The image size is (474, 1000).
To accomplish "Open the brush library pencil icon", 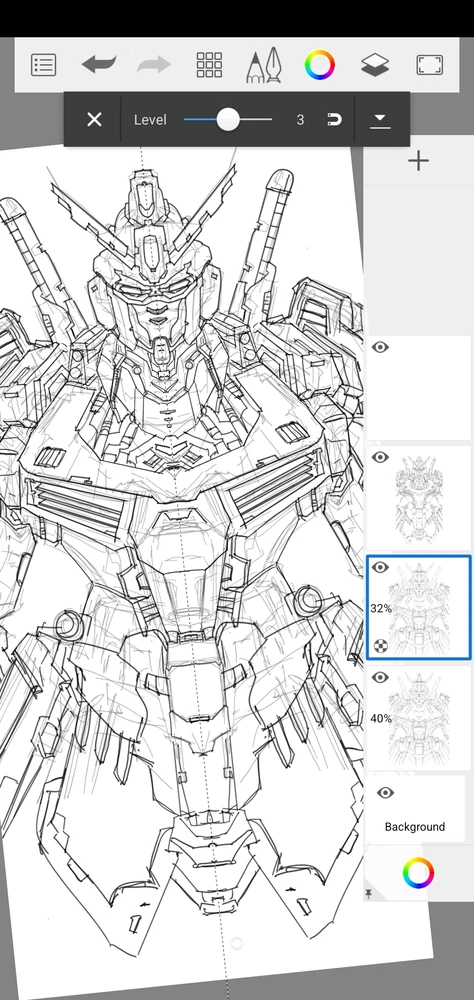I will coord(264,64).
